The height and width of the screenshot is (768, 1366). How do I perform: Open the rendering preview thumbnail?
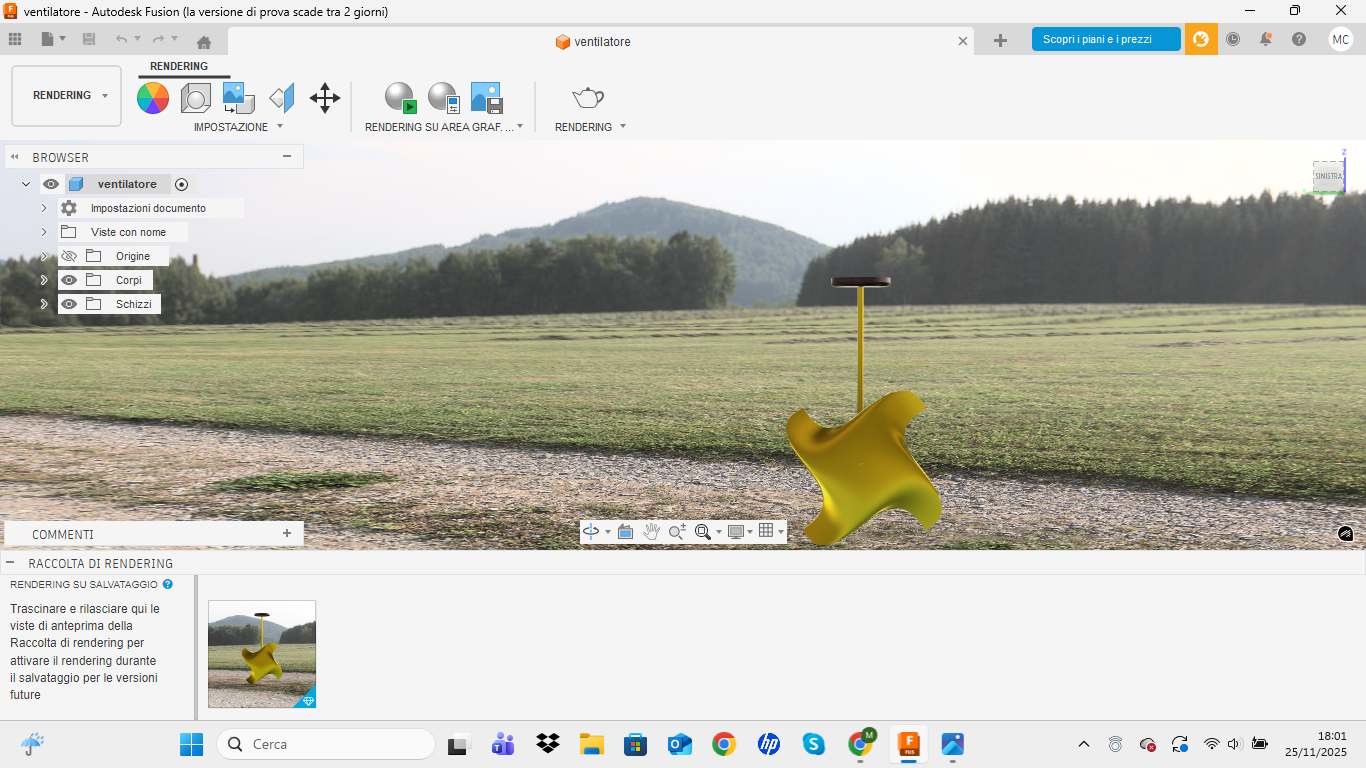261,653
